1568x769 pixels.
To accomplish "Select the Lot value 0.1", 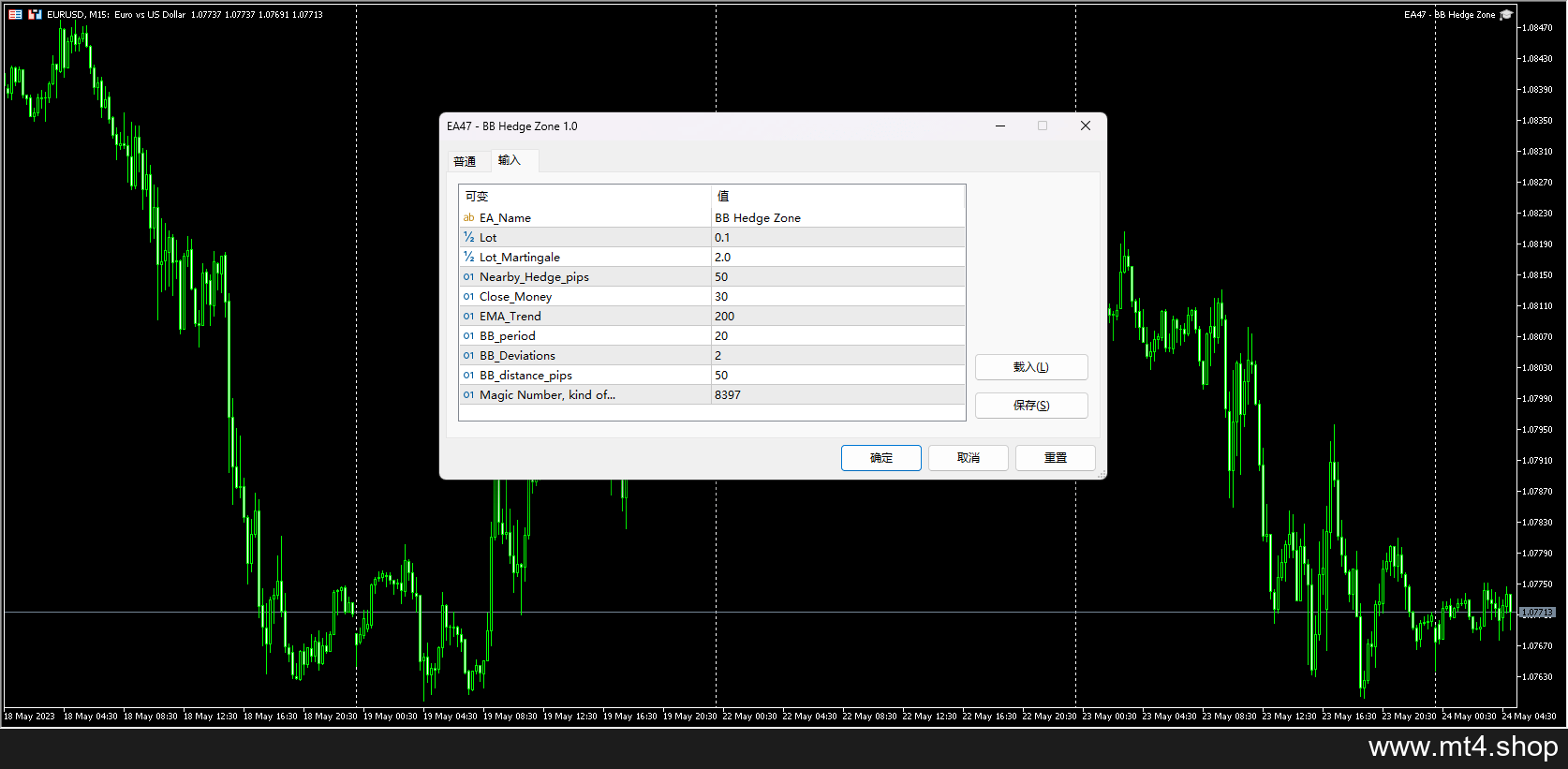I will coord(722,238).
